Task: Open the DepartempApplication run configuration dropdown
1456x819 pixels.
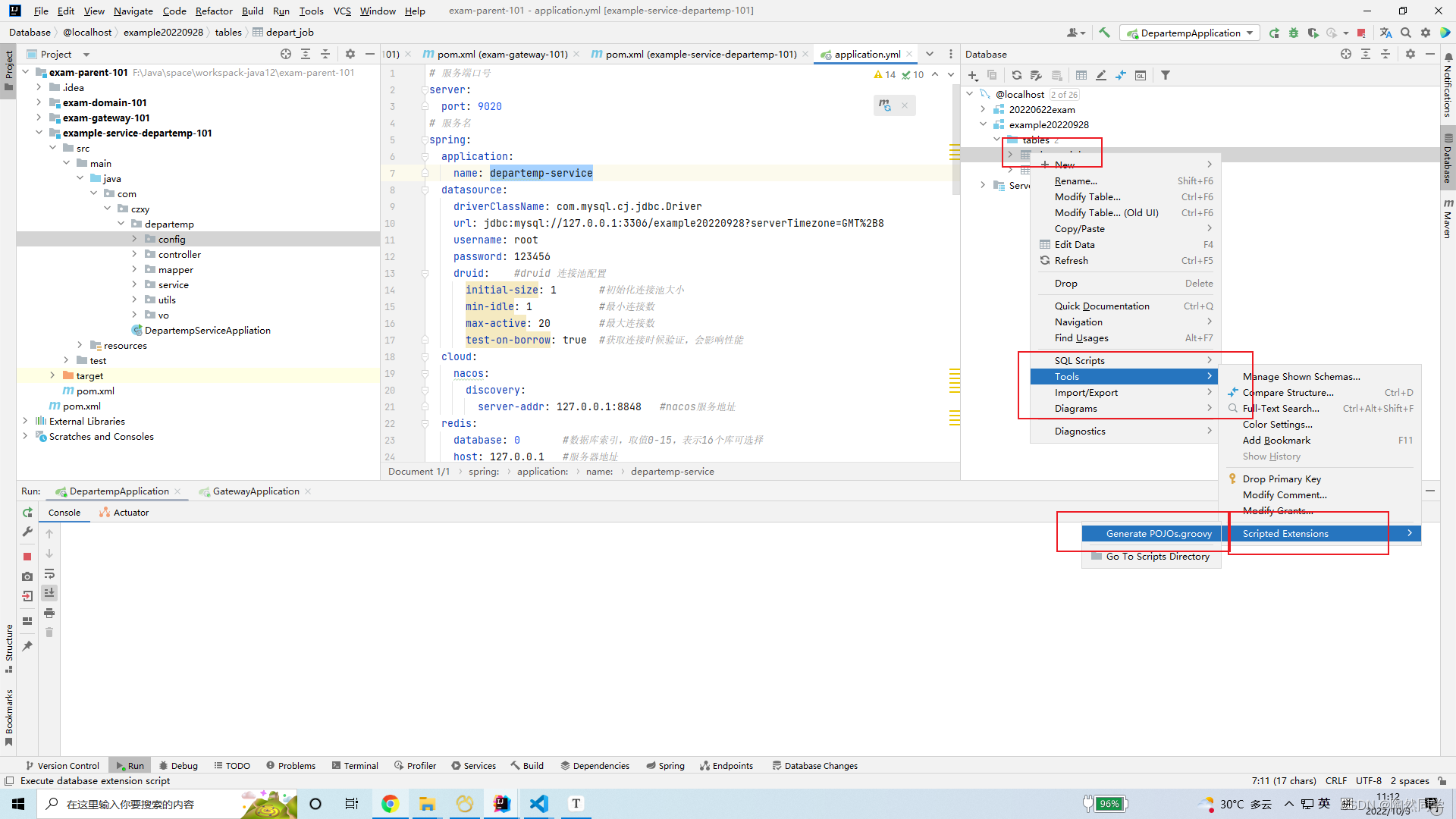Action: point(1190,33)
